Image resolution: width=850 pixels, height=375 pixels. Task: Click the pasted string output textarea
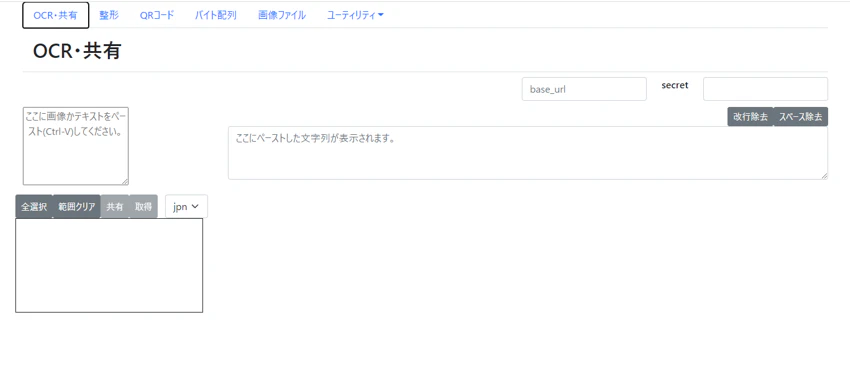coord(527,153)
